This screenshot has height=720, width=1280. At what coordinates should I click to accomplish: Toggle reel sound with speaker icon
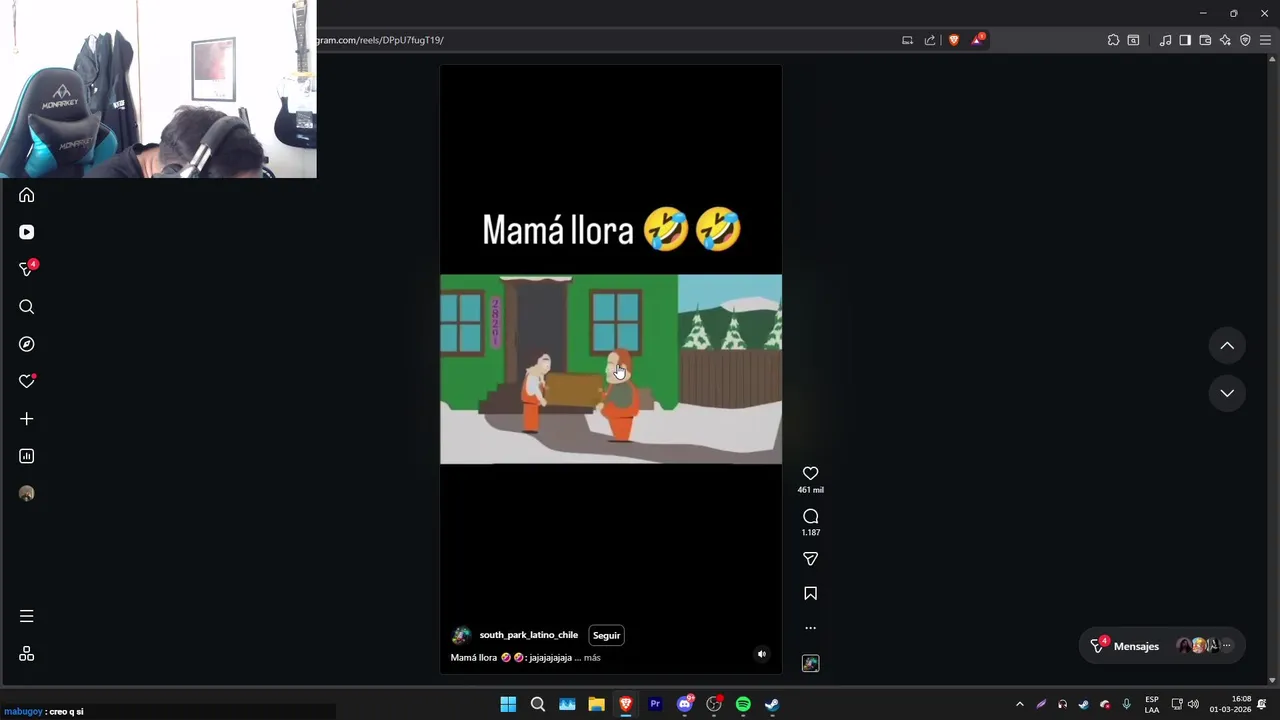(762, 655)
